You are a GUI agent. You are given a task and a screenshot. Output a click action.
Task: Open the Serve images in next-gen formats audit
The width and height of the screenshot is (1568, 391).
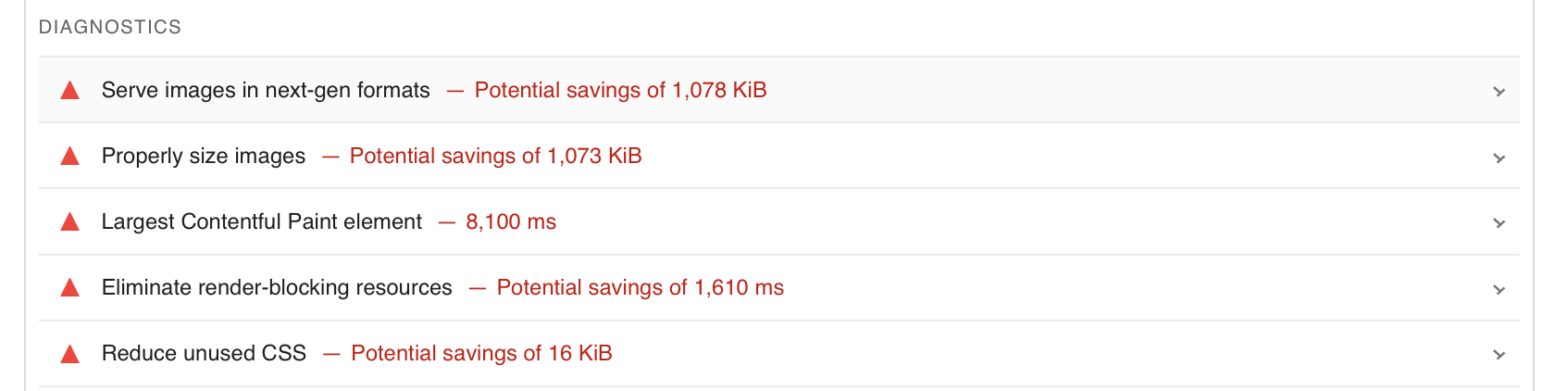(x=266, y=90)
